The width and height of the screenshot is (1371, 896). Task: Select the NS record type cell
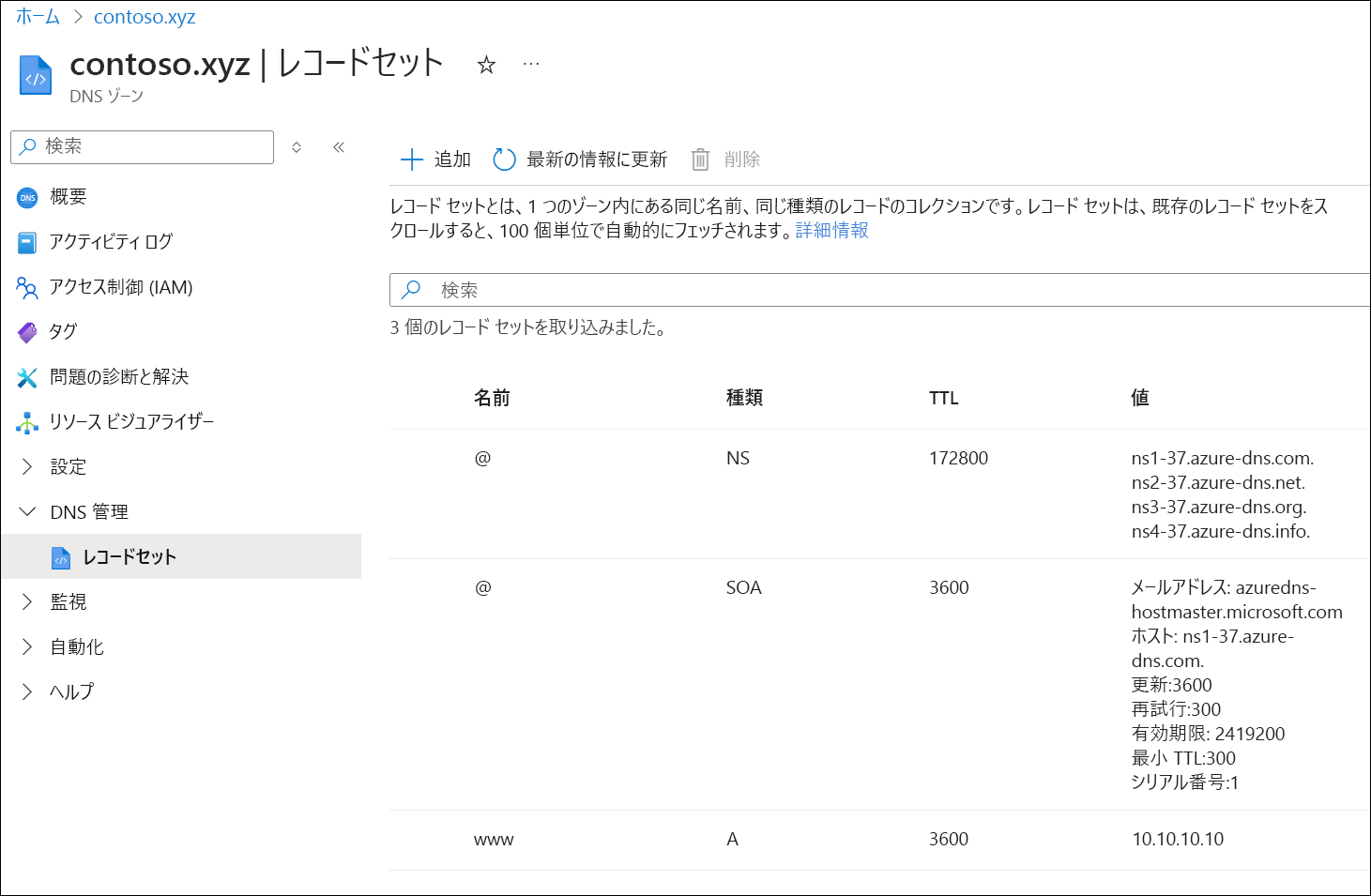(x=739, y=458)
